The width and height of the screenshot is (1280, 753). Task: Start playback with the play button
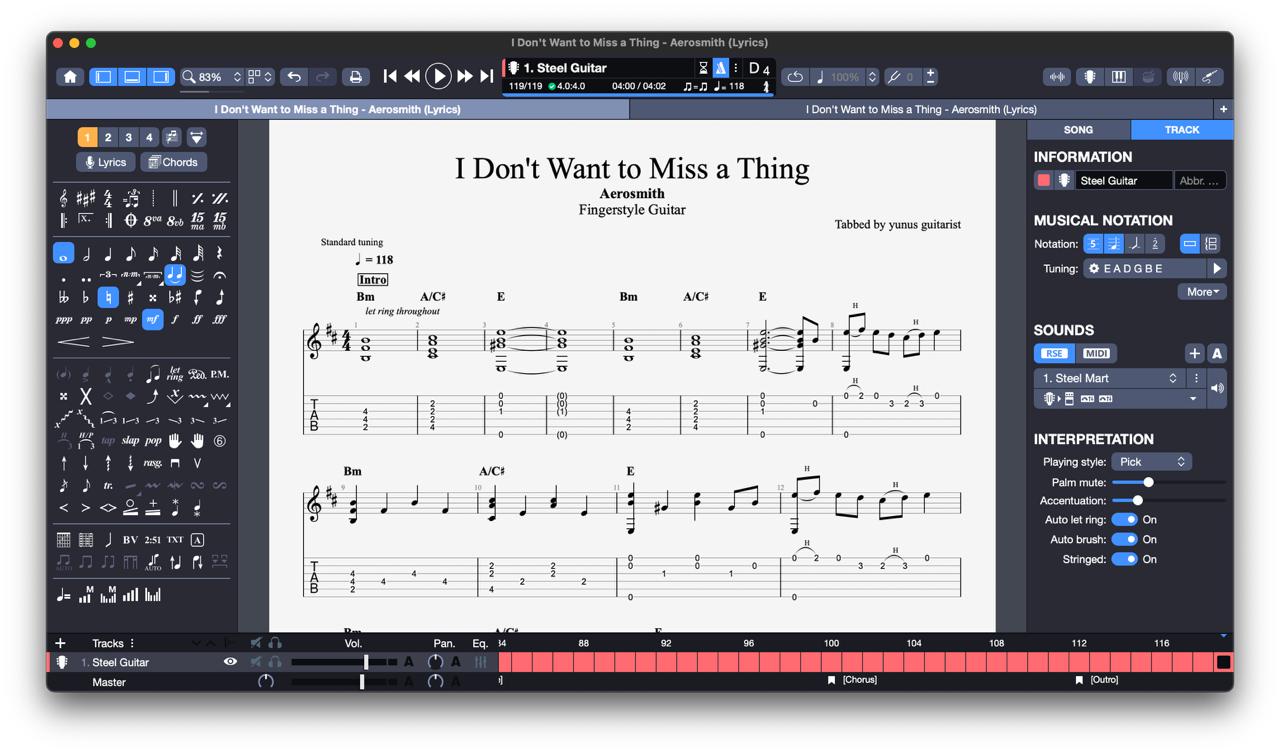coord(438,76)
